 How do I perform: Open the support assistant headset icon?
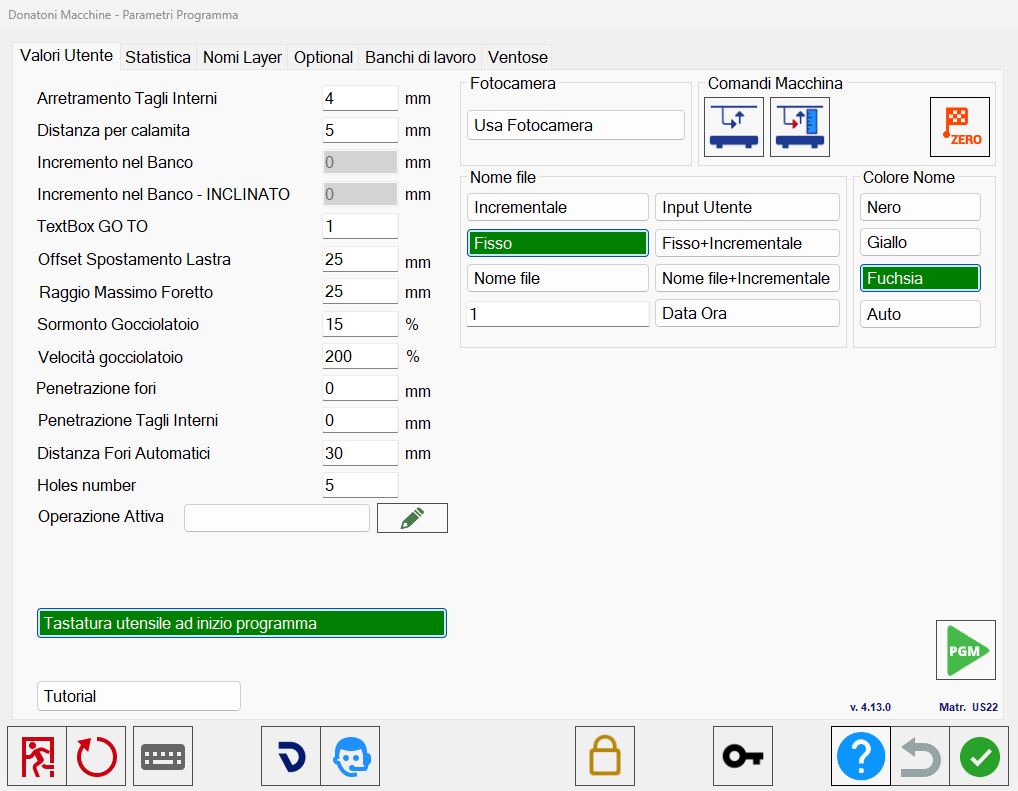point(351,756)
